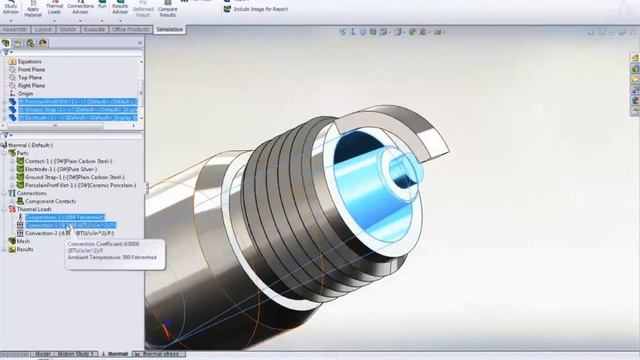Click Include Image for Report
Screen dimensions: 640x360
256,9
